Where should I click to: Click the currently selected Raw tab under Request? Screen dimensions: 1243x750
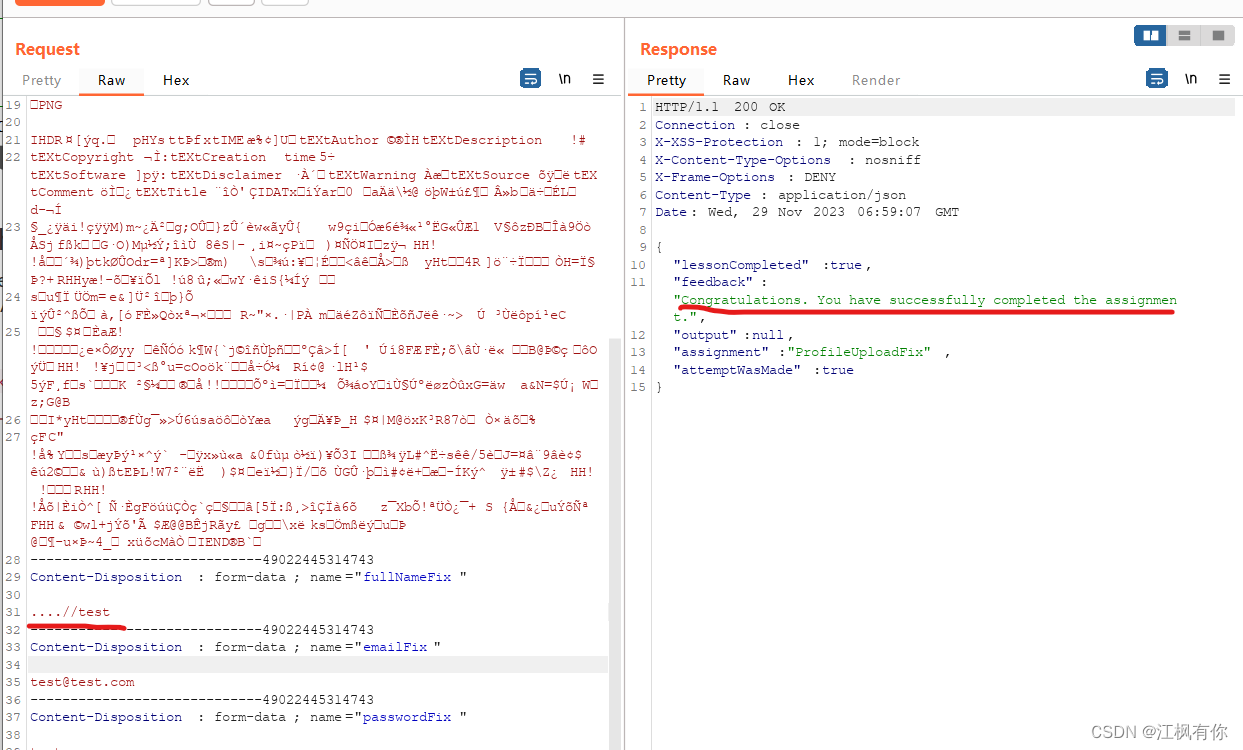111,80
